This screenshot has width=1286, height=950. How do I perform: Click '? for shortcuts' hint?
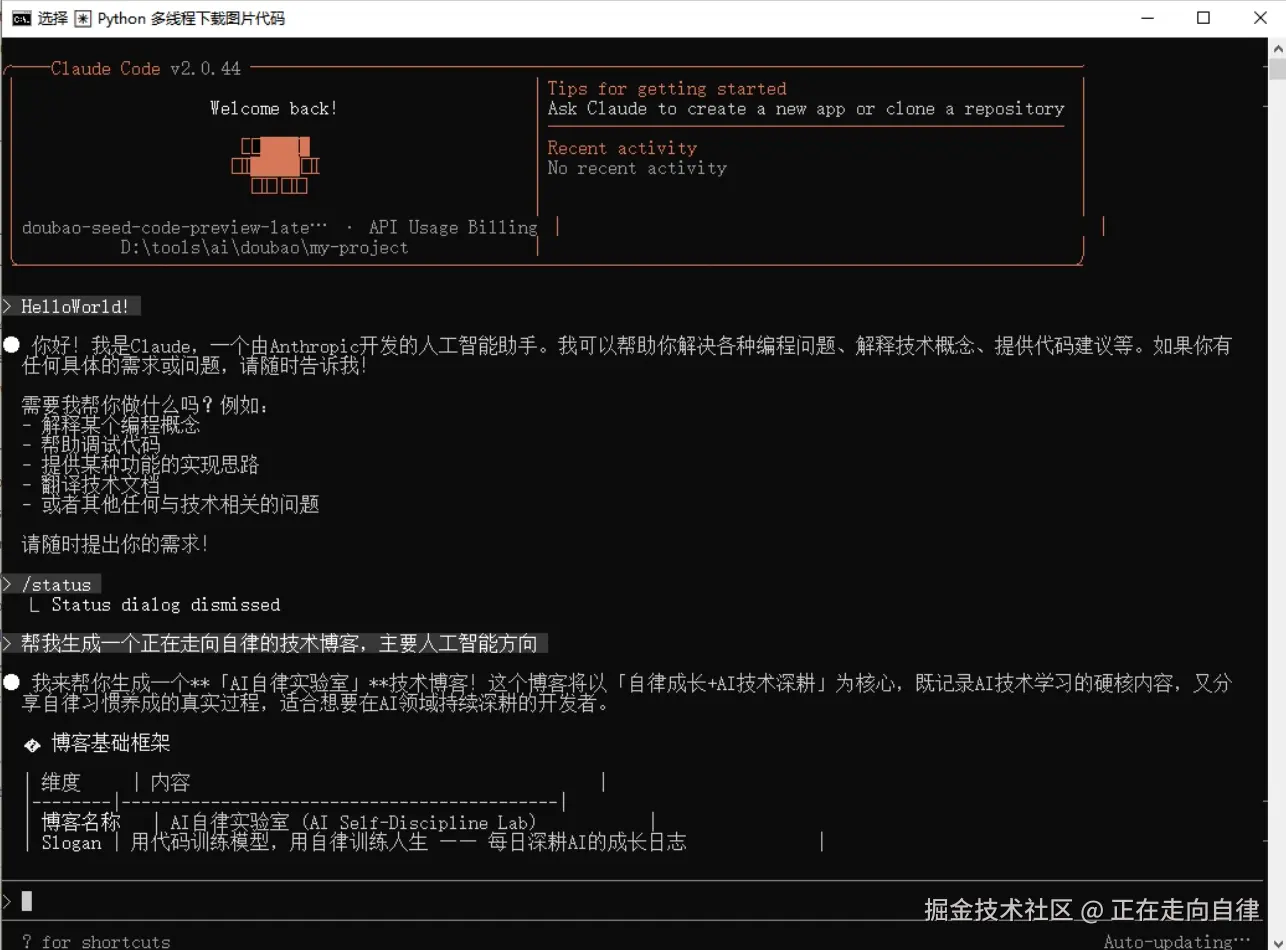pos(96,941)
